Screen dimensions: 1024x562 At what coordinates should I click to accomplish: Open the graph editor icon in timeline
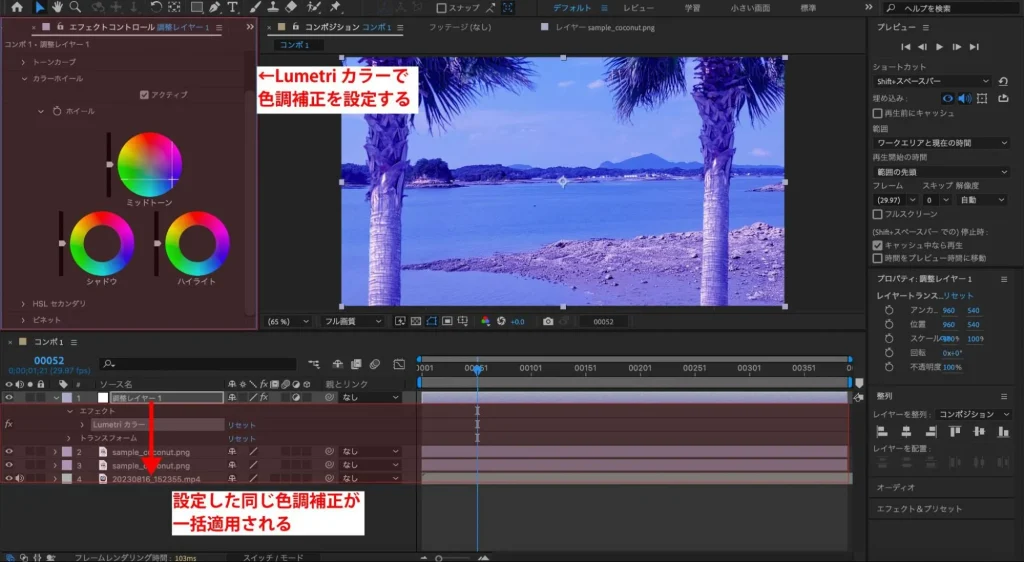pyautogui.click(x=399, y=364)
